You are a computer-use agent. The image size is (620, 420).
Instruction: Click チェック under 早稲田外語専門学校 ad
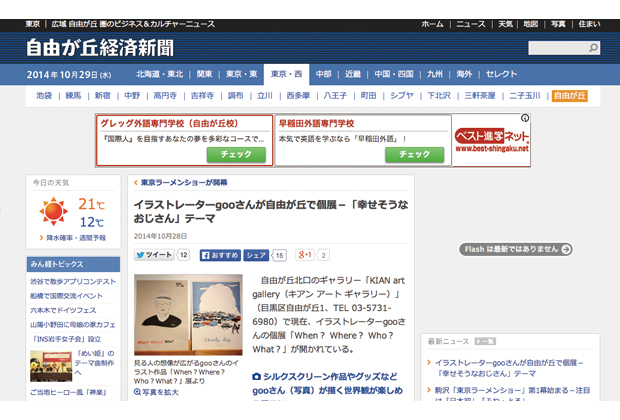tap(414, 154)
